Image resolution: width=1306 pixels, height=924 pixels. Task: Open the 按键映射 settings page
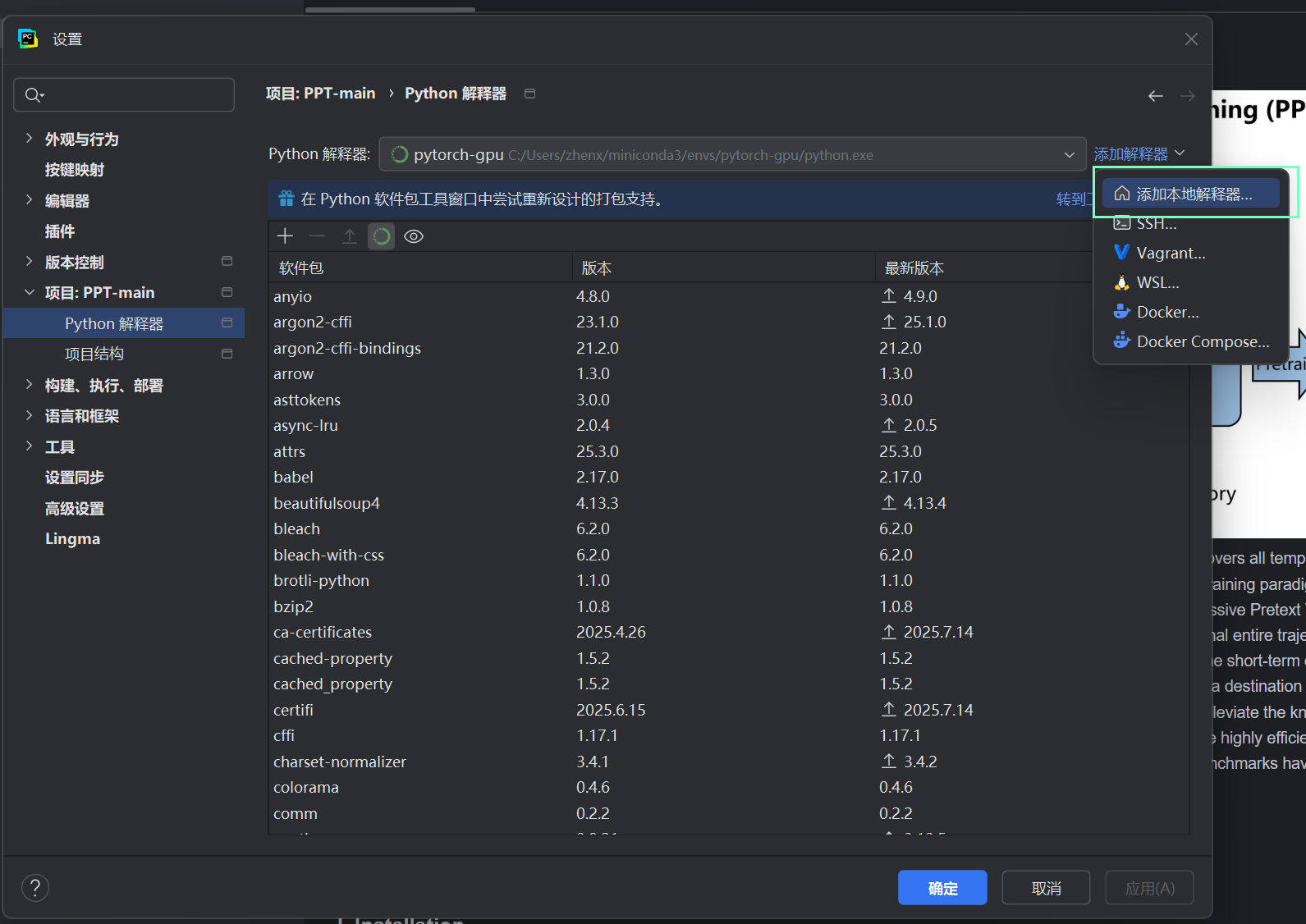click(75, 169)
